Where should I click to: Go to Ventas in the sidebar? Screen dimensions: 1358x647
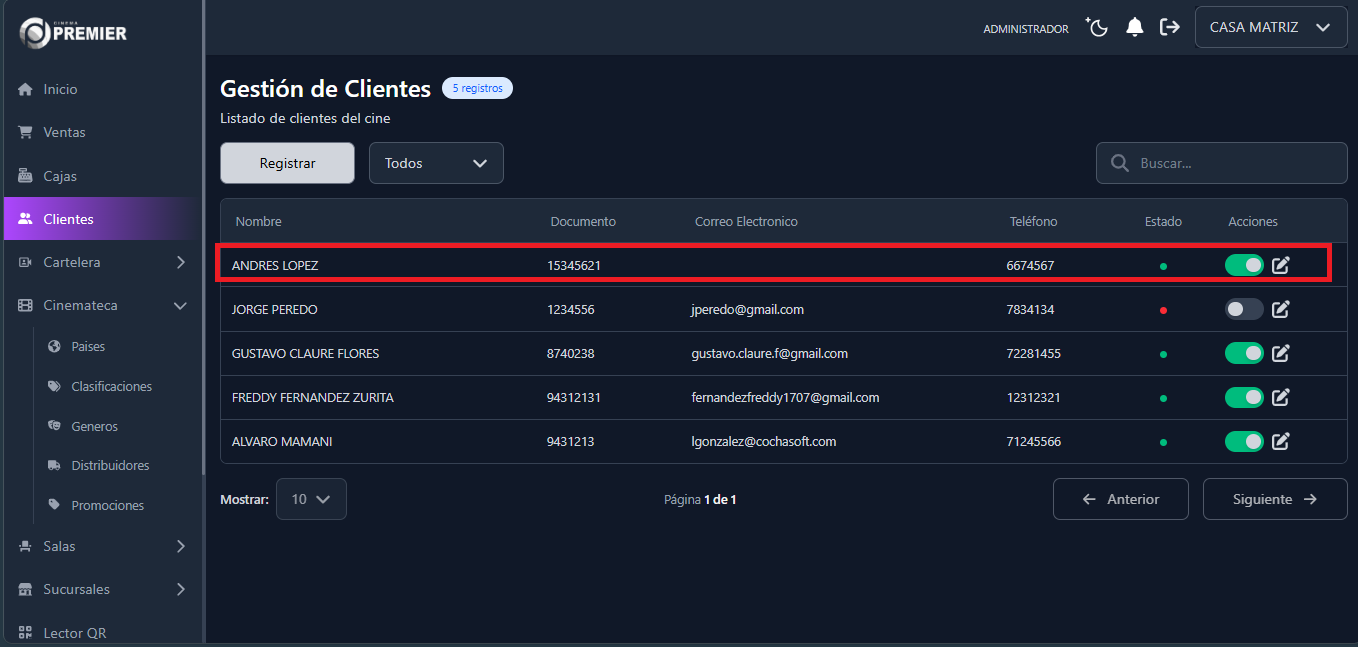pos(64,132)
